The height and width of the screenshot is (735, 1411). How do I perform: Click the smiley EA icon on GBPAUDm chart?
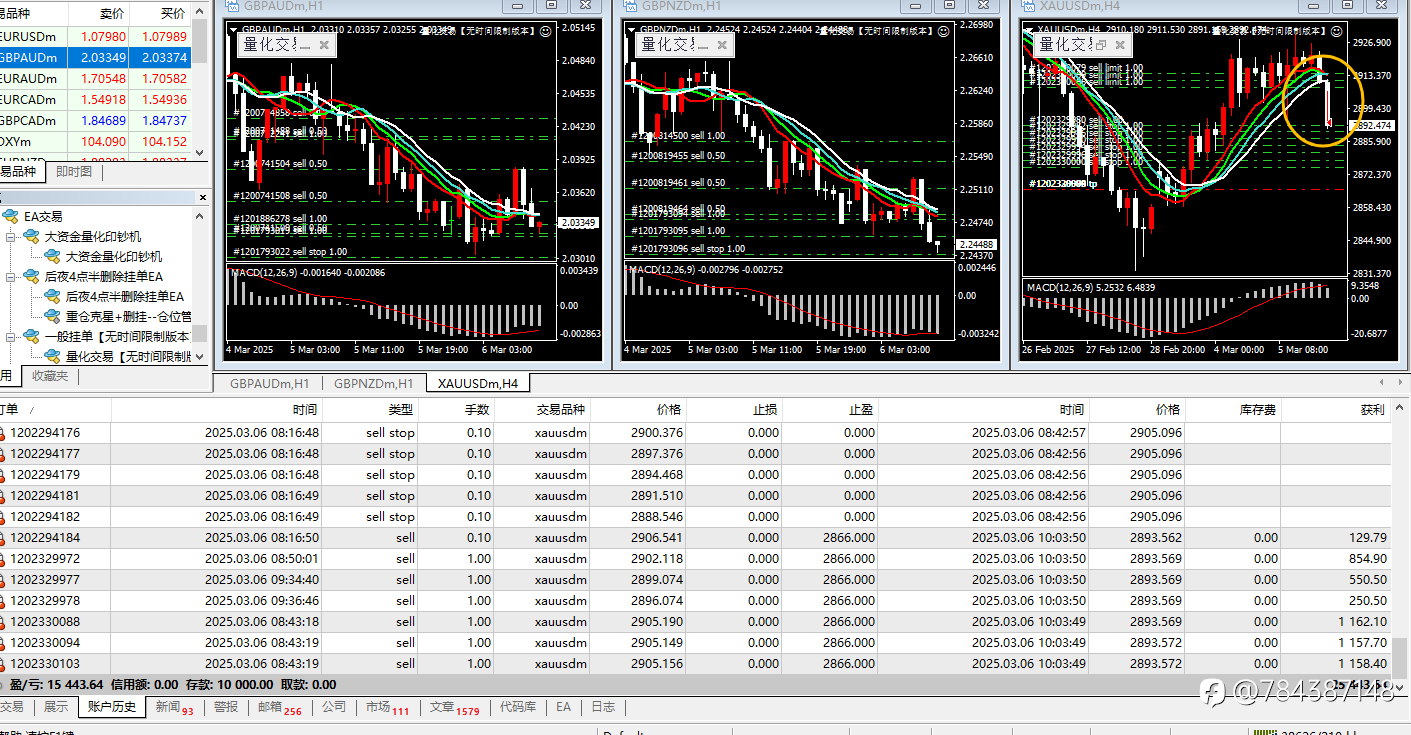click(x=545, y=32)
